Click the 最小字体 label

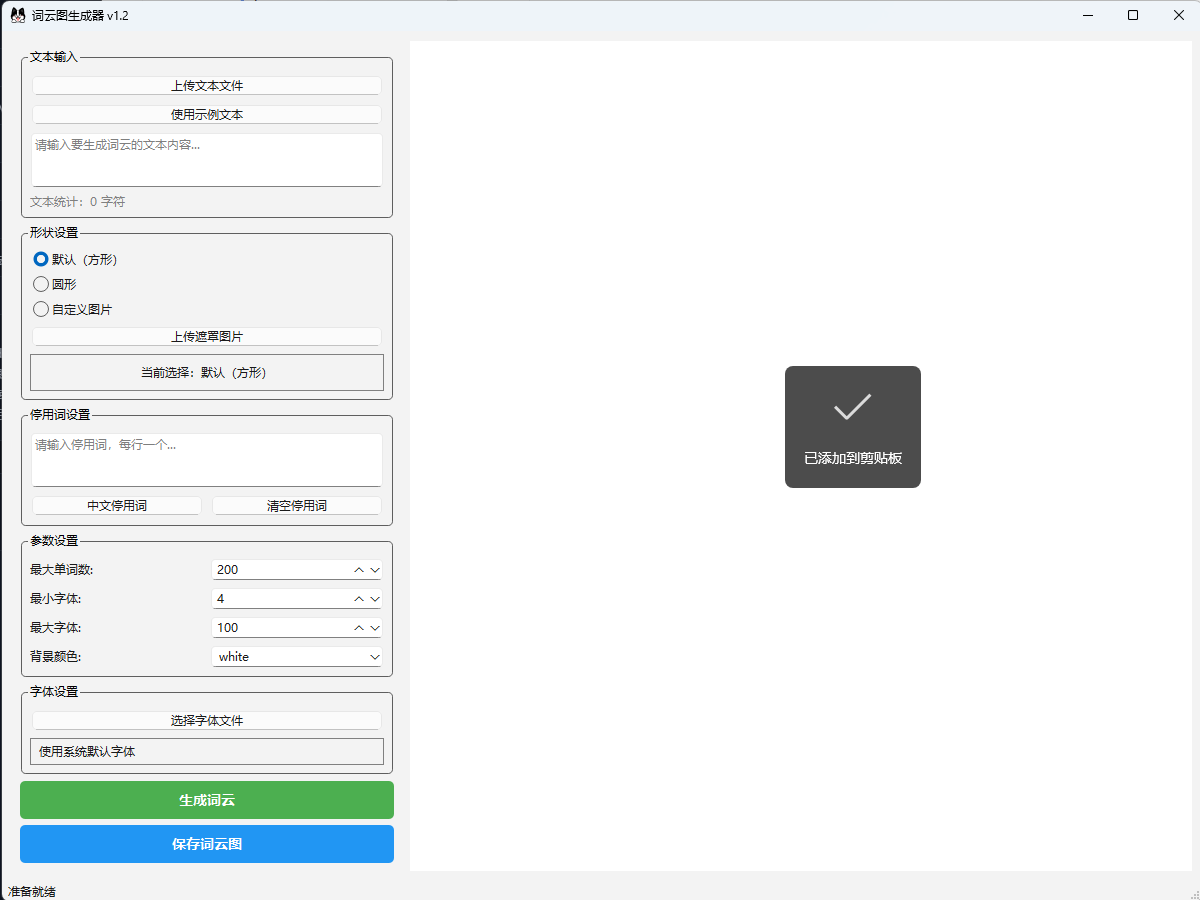click(x=56, y=599)
